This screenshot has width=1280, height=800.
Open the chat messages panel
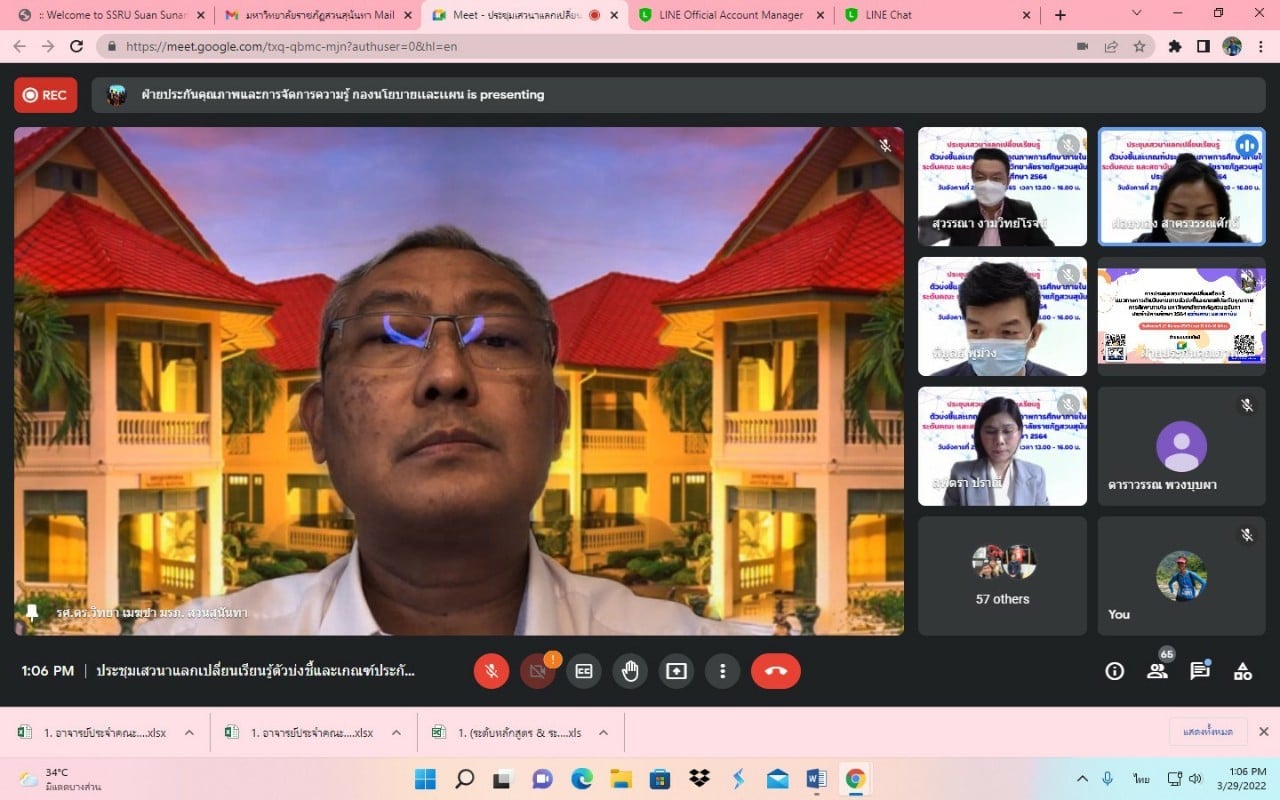pyautogui.click(x=1200, y=671)
